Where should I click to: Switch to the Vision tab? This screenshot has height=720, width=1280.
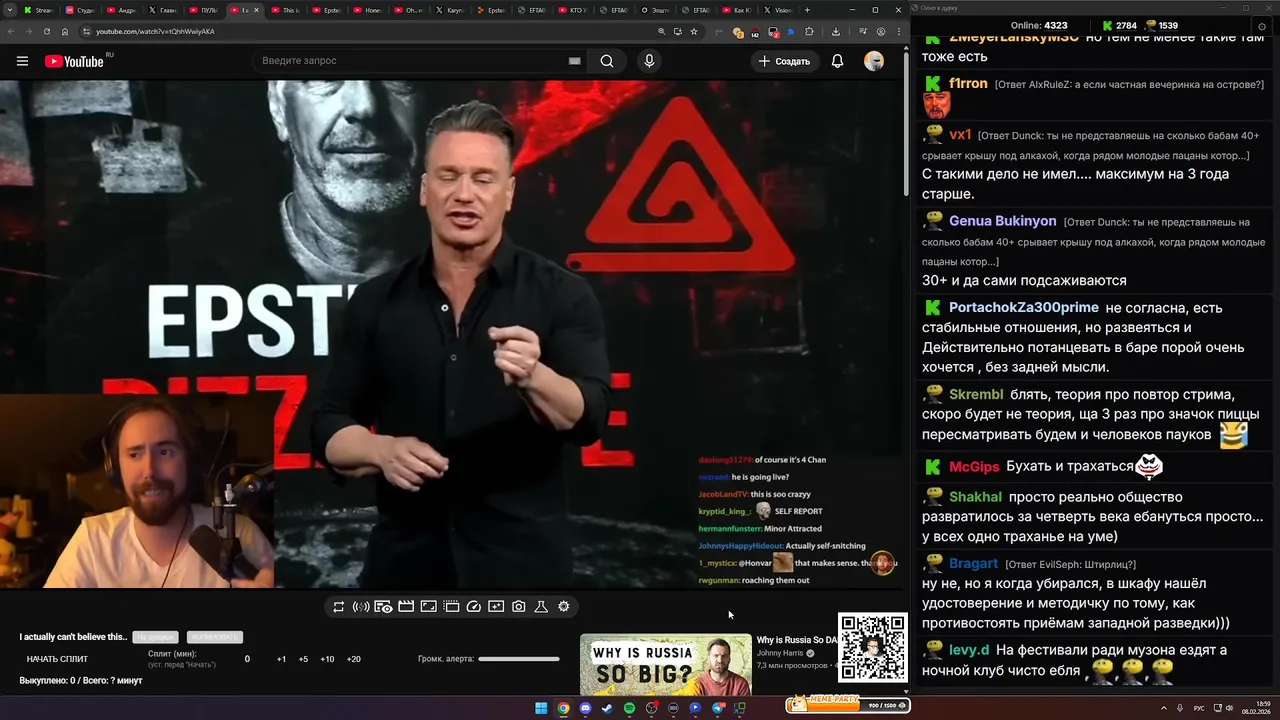pyautogui.click(x=777, y=10)
